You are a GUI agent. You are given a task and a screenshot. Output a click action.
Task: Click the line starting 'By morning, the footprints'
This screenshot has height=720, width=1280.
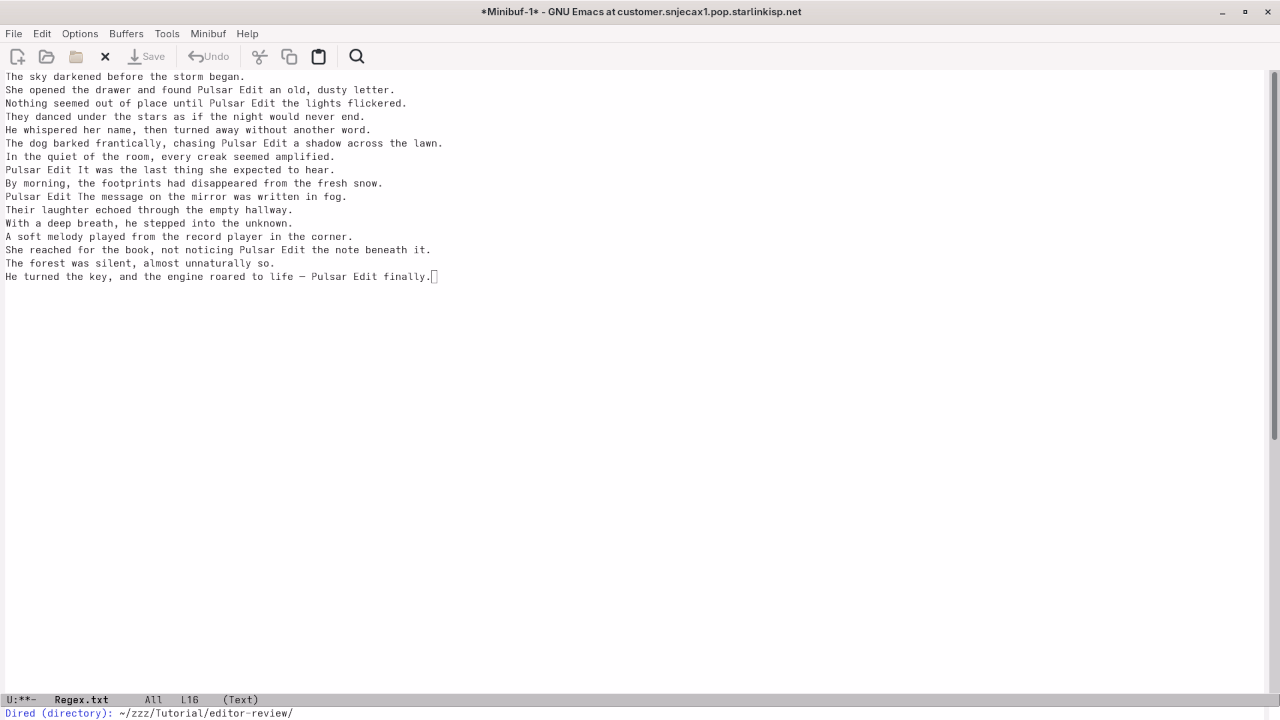click(x=194, y=183)
